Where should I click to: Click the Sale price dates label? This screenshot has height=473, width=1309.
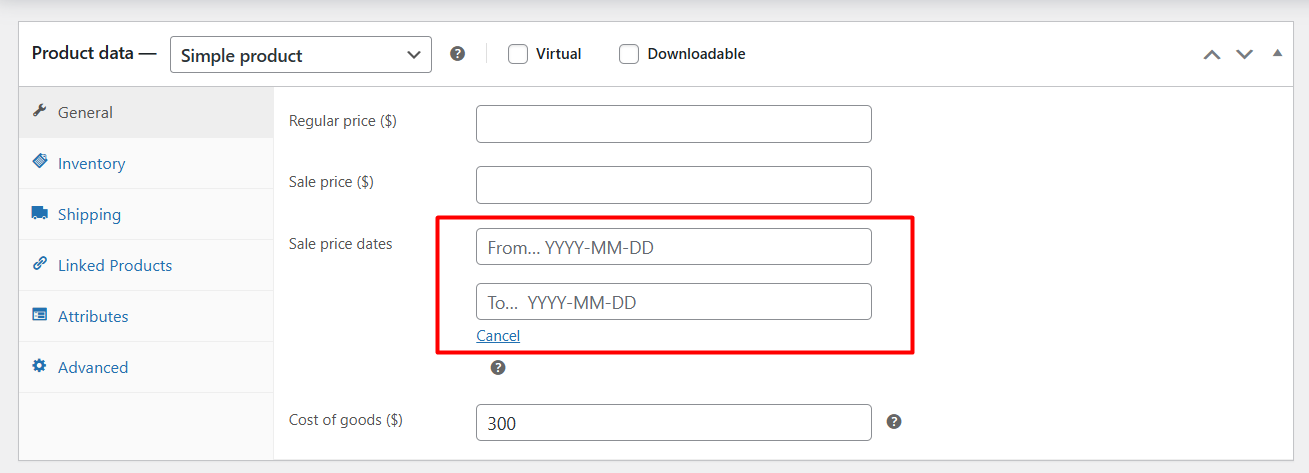click(341, 243)
